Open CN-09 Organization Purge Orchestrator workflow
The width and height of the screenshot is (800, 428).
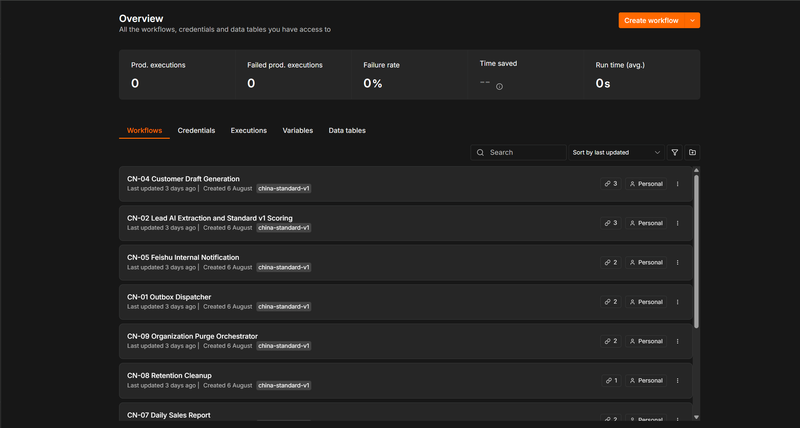coord(405,341)
